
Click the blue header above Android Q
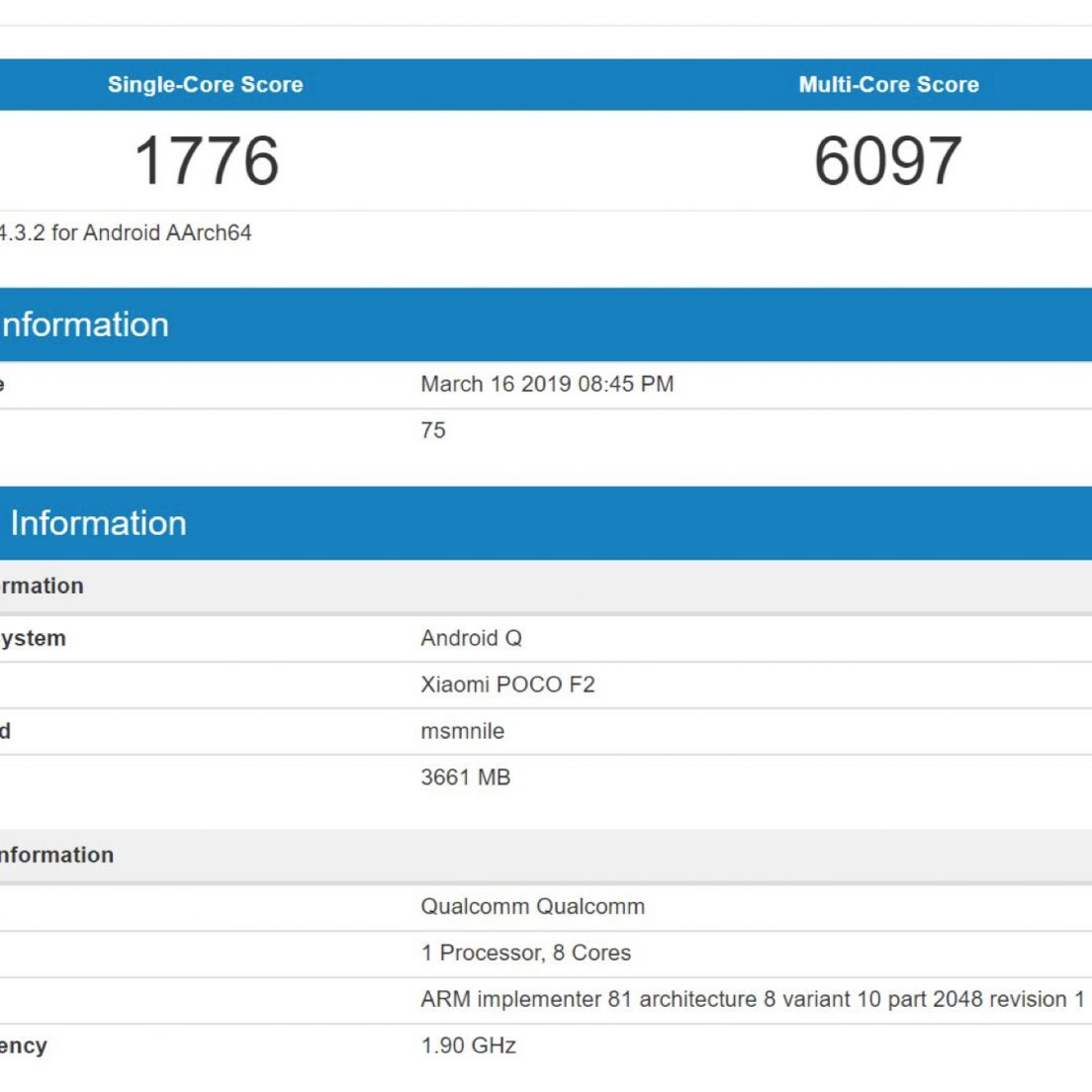[x=546, y=523]
